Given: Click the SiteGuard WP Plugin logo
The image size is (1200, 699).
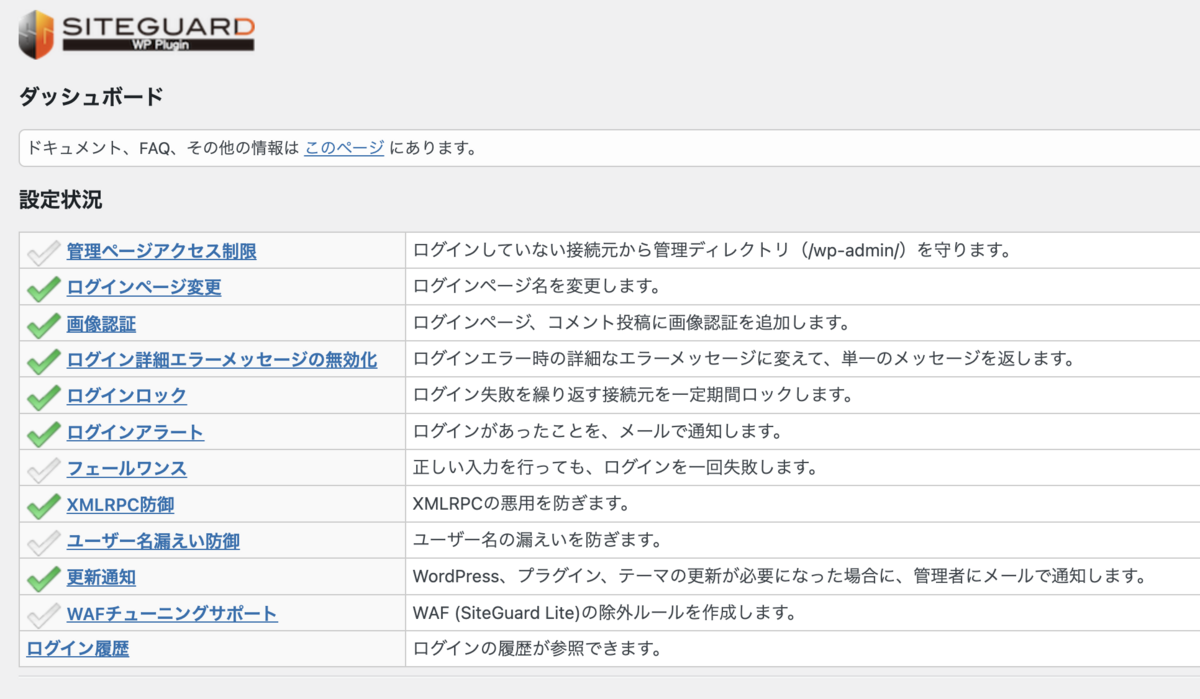Looking at the screenshot, I should click(x=136, y=34).
